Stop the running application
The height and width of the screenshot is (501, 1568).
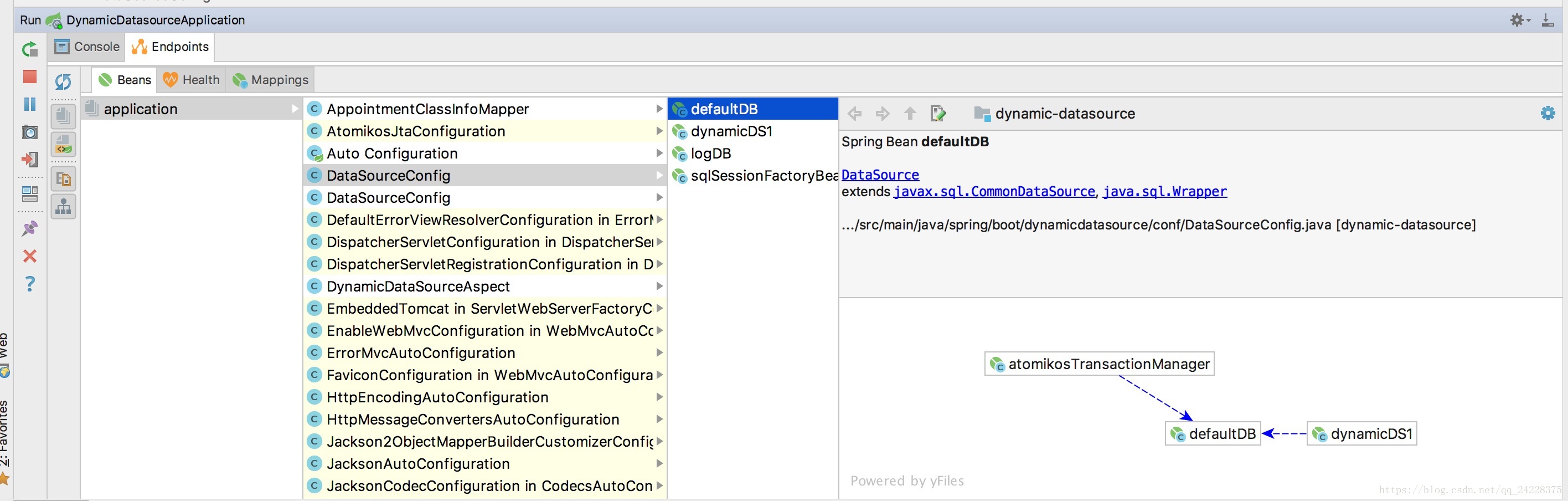pos(30,76)
